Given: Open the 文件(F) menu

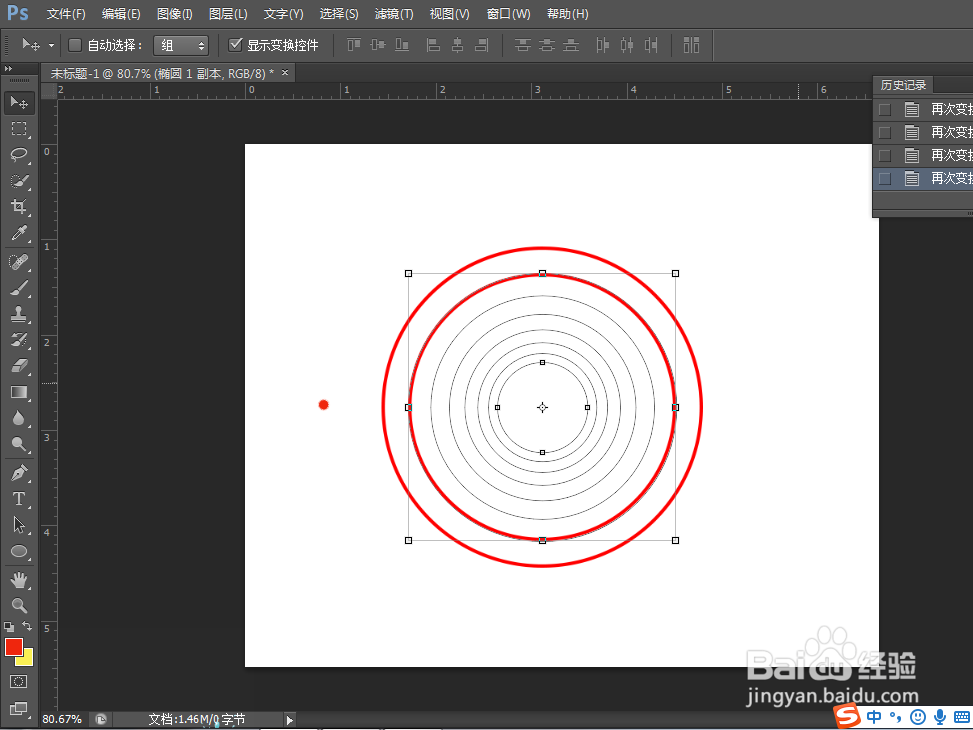Looking at the screenshot, I should pos(66,14).
